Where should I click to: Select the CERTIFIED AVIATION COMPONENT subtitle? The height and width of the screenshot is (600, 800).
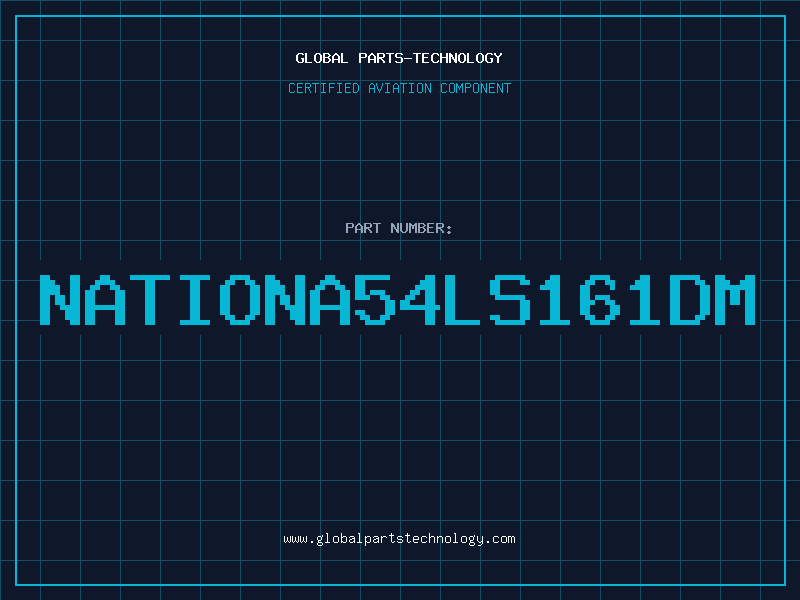click(399, 88)
